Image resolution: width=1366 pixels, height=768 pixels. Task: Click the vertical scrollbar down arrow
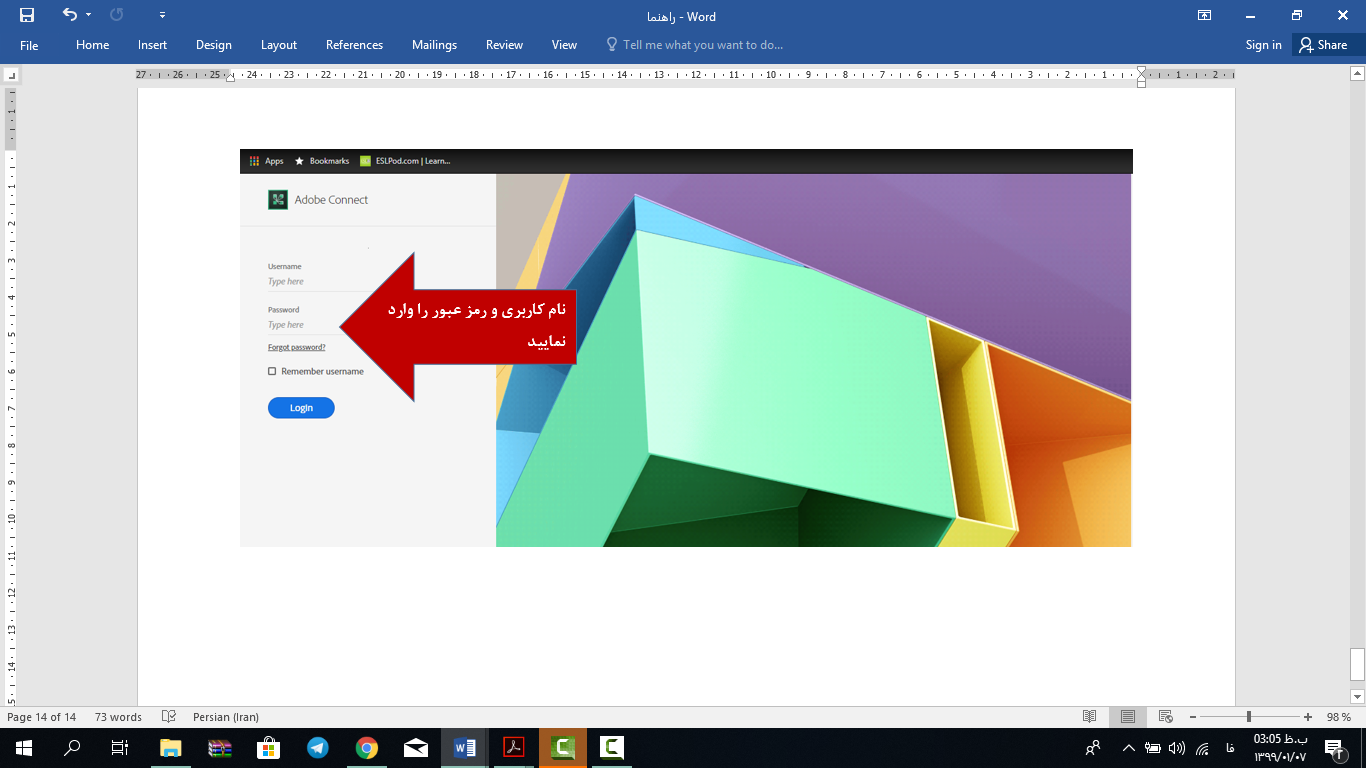(1357, 696)
